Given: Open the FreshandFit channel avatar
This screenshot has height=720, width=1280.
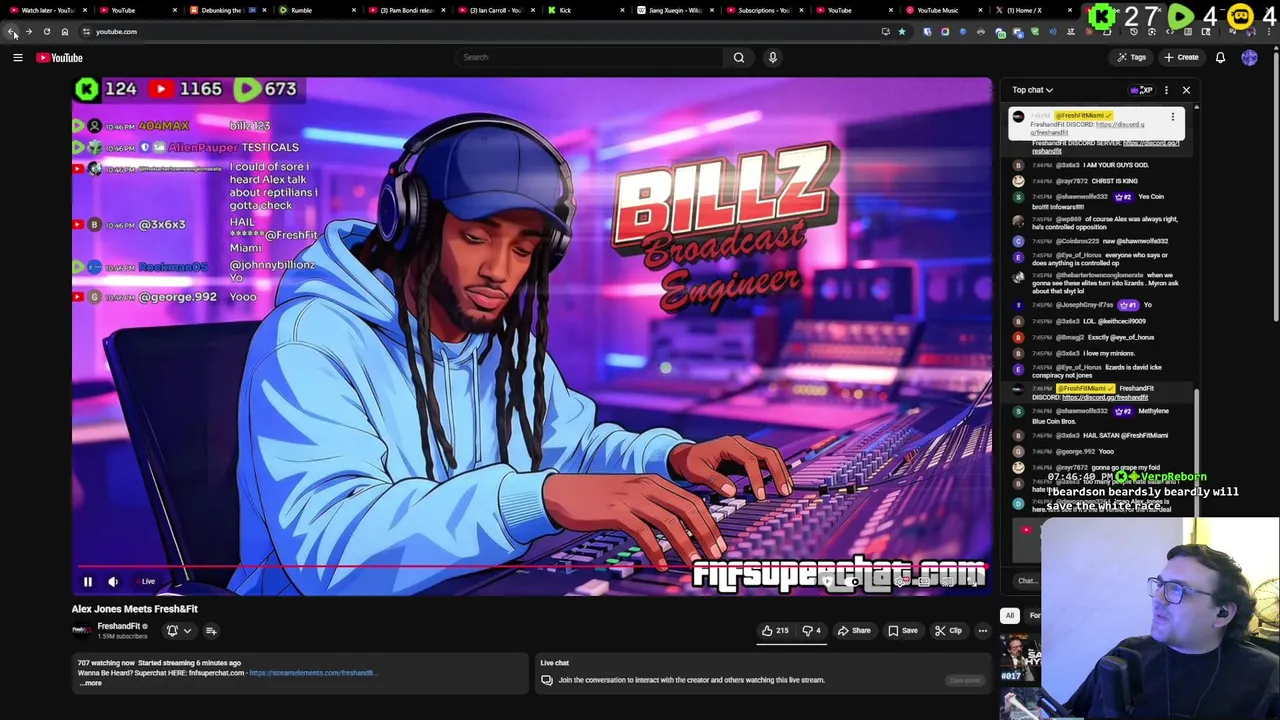Looking at the screenshot, I should click(x=82, y=630).
